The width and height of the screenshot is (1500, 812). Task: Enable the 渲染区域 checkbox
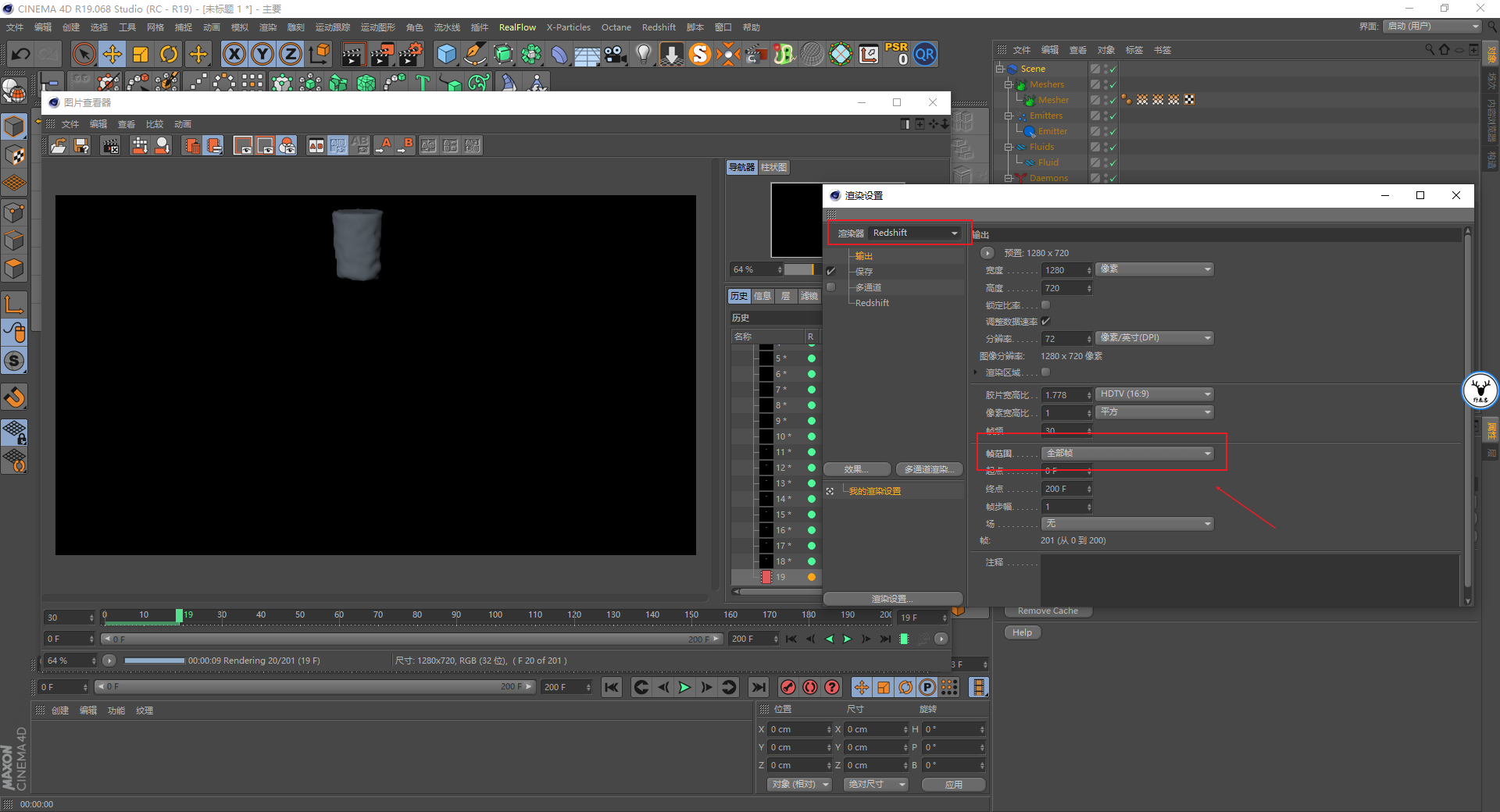point(1045,372)
